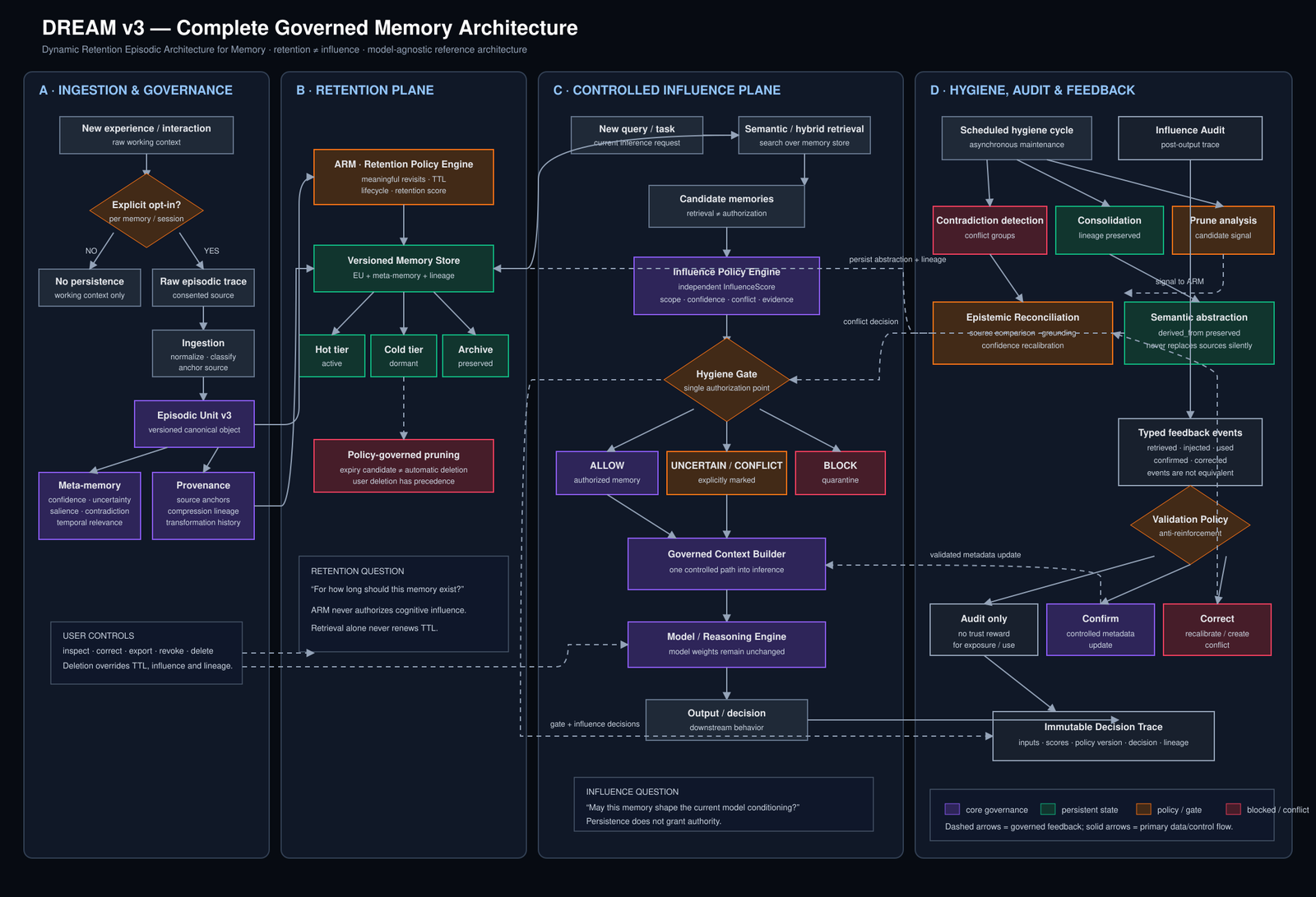Image resolution: width=1316 pixels, height=897 pixels.
Task: Select the No persistence node
Action: pos(90,288)
